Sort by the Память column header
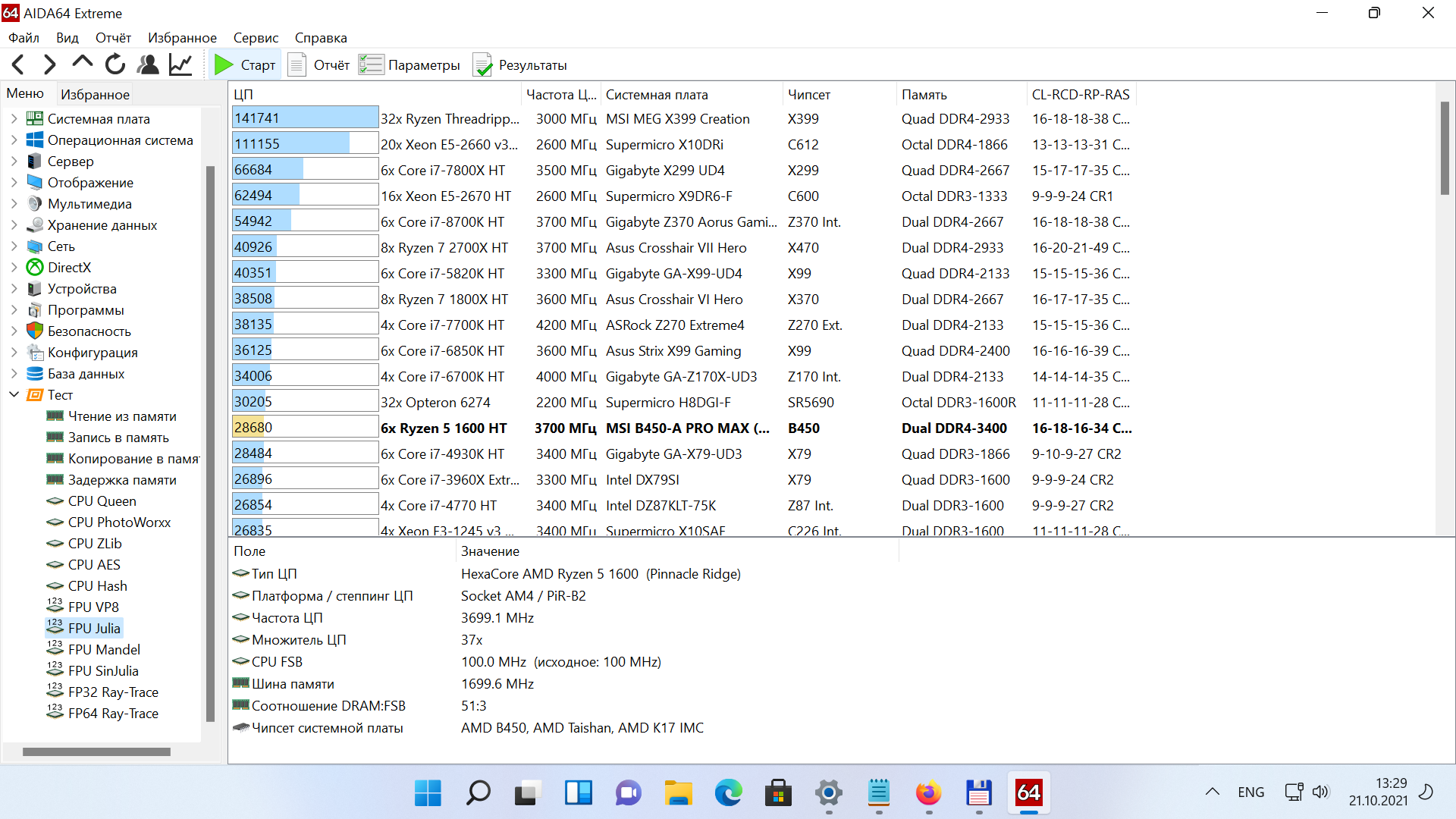Screen dimensions: 1456x819 coord(924,95)
